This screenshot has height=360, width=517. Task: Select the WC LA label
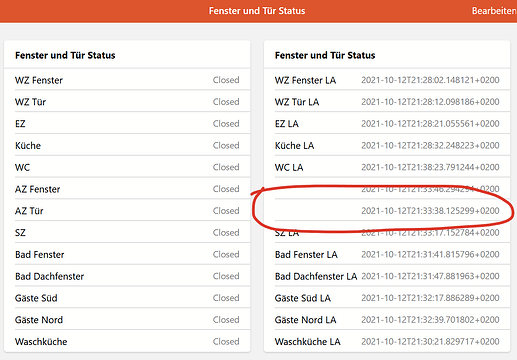pyautogui.click(x=289, y=167)
